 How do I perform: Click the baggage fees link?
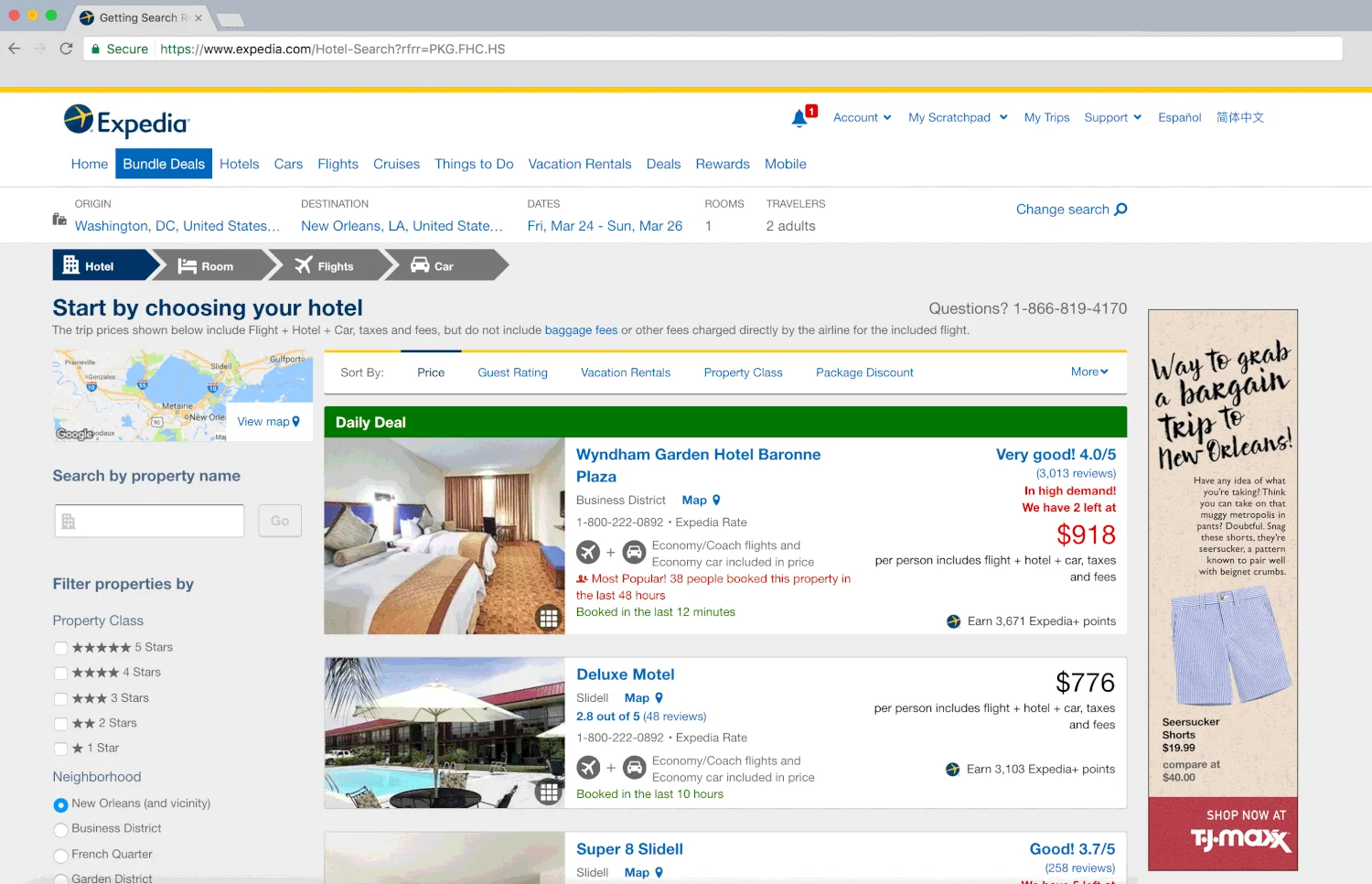581,330
